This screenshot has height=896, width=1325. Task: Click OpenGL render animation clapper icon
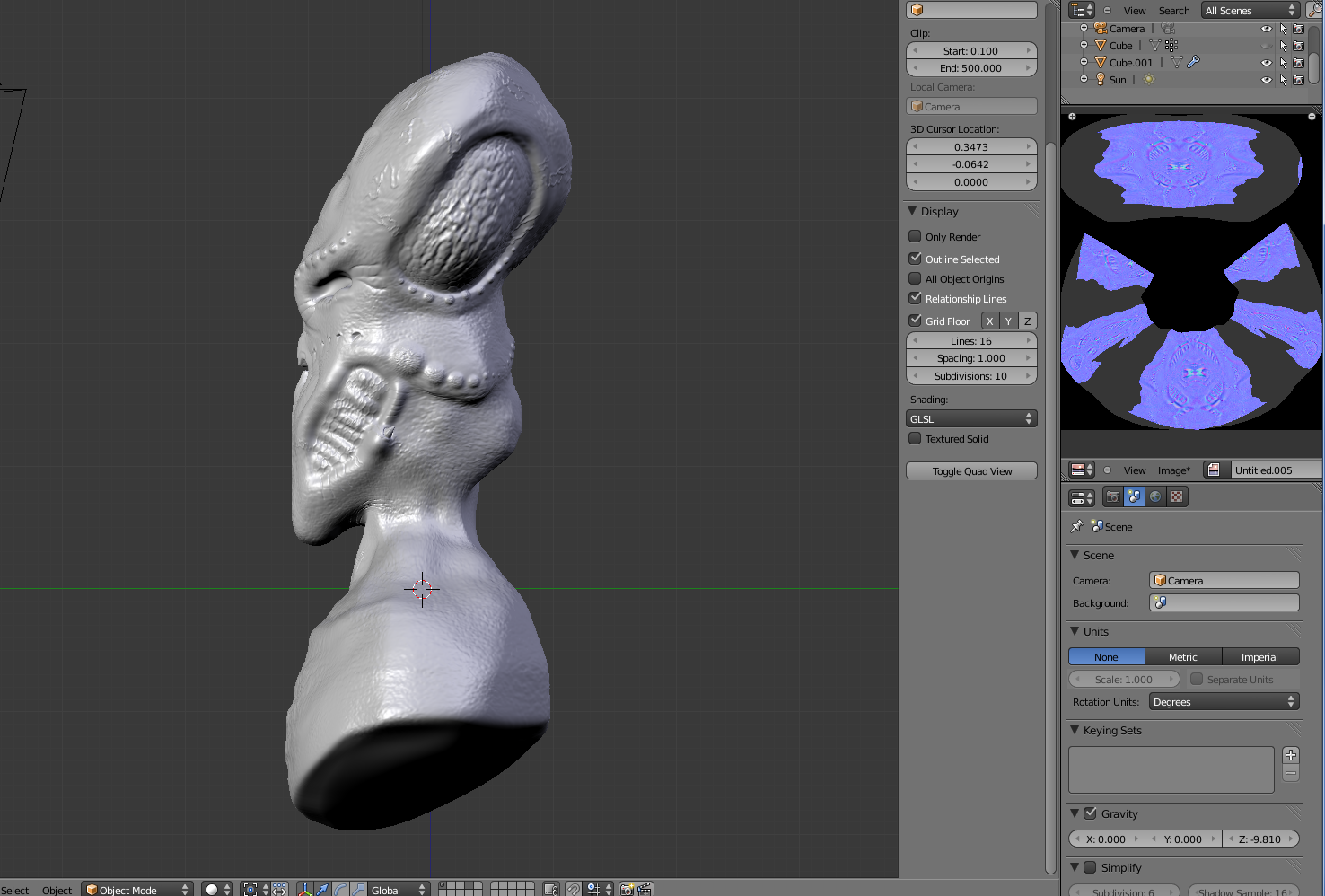[645, 889]
